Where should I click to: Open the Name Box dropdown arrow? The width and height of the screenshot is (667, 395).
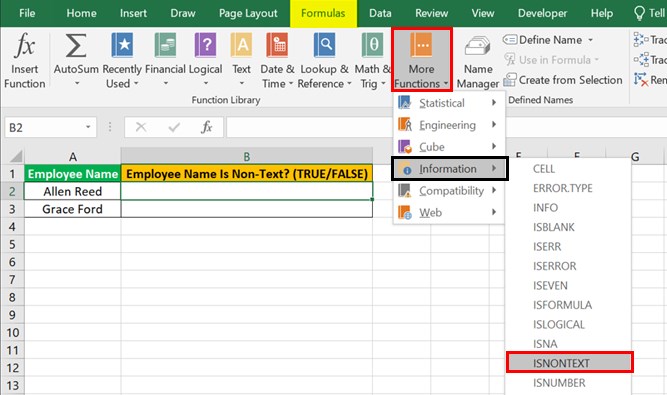(x=88, y=127)
